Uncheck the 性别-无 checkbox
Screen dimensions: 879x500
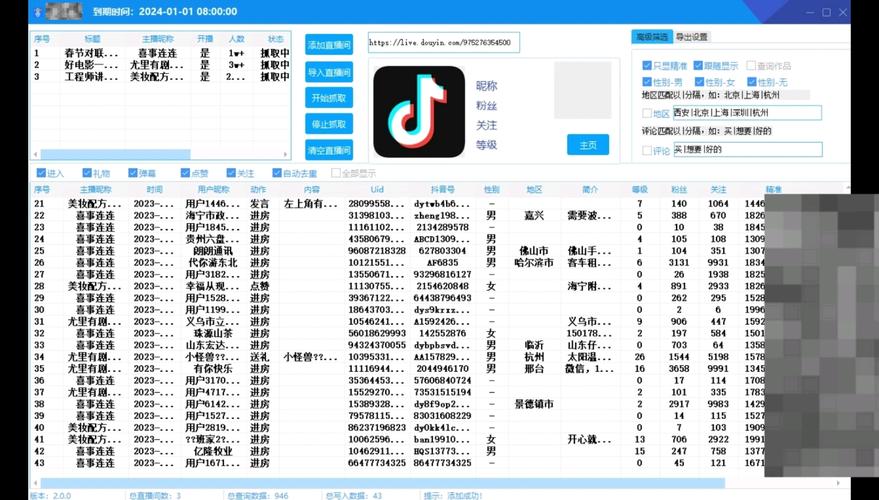[x=752, y=82]
